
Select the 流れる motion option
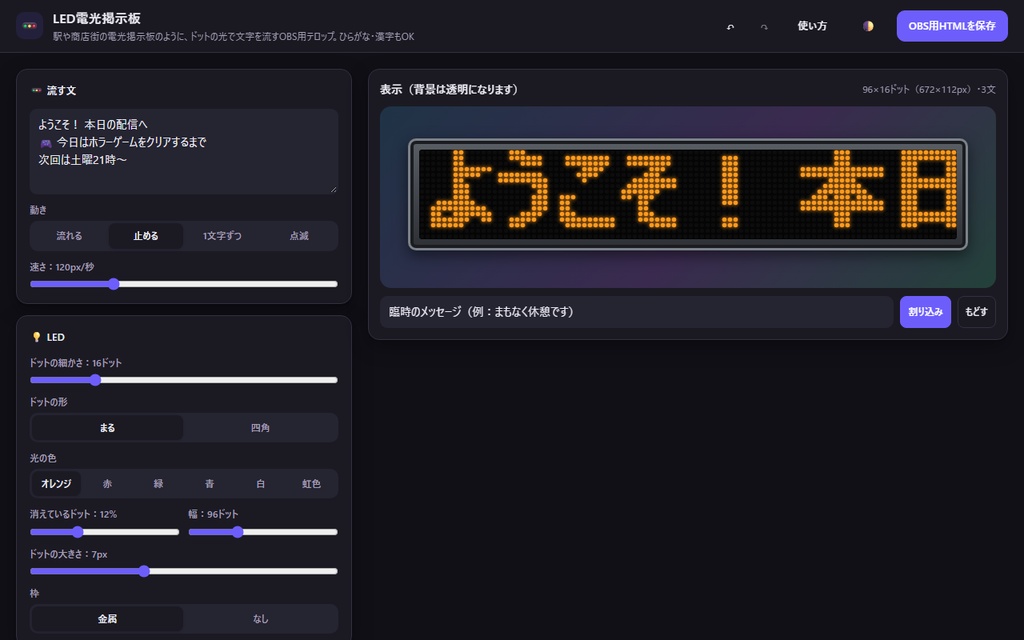69,236
